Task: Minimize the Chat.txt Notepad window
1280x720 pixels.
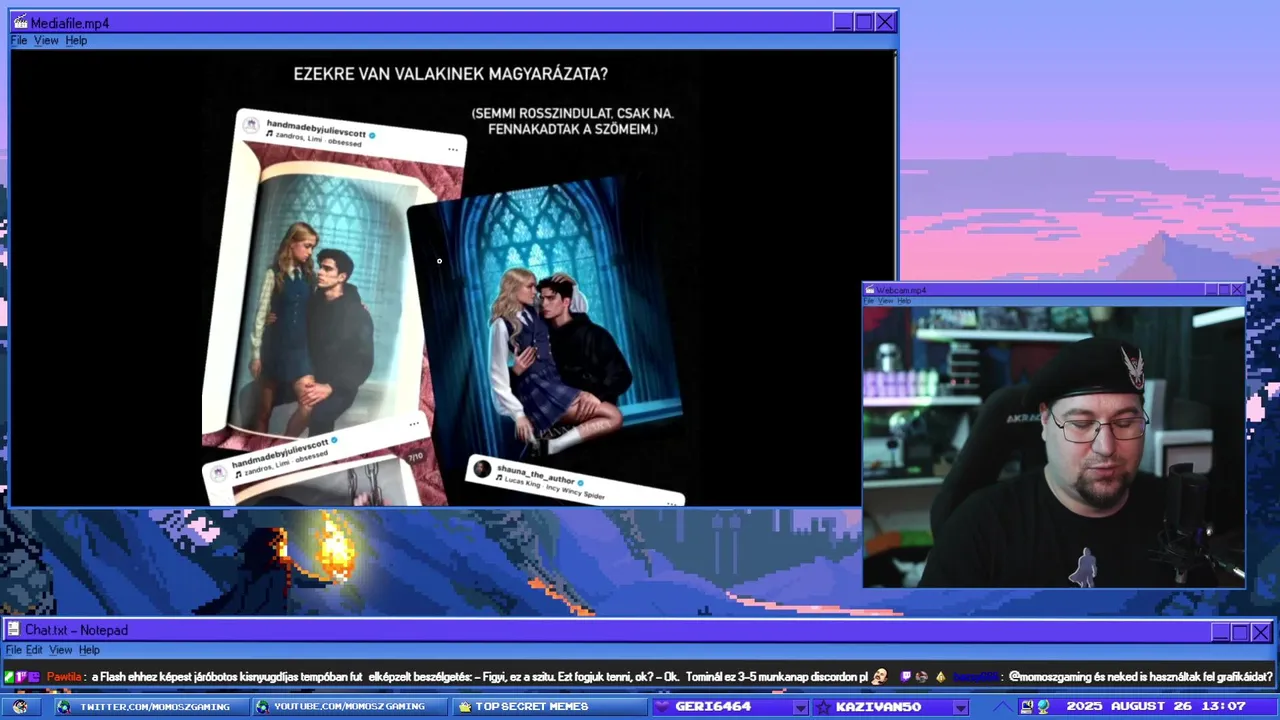Action: (x=1220, y=632)
